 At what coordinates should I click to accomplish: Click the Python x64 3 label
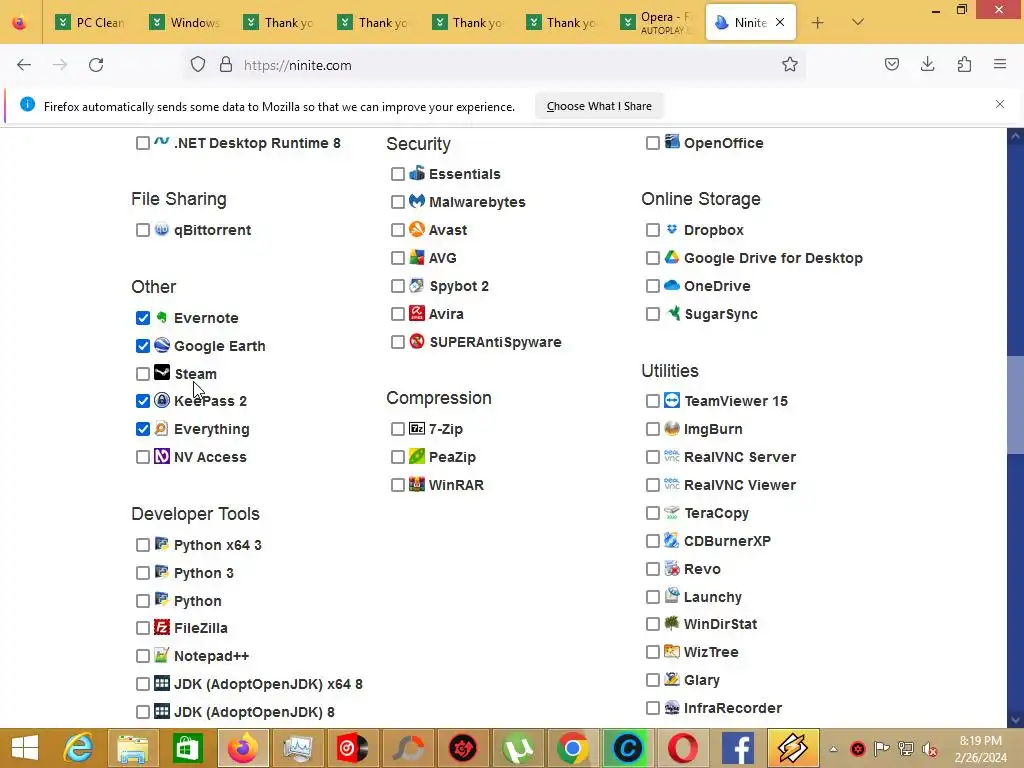(217, 545)
